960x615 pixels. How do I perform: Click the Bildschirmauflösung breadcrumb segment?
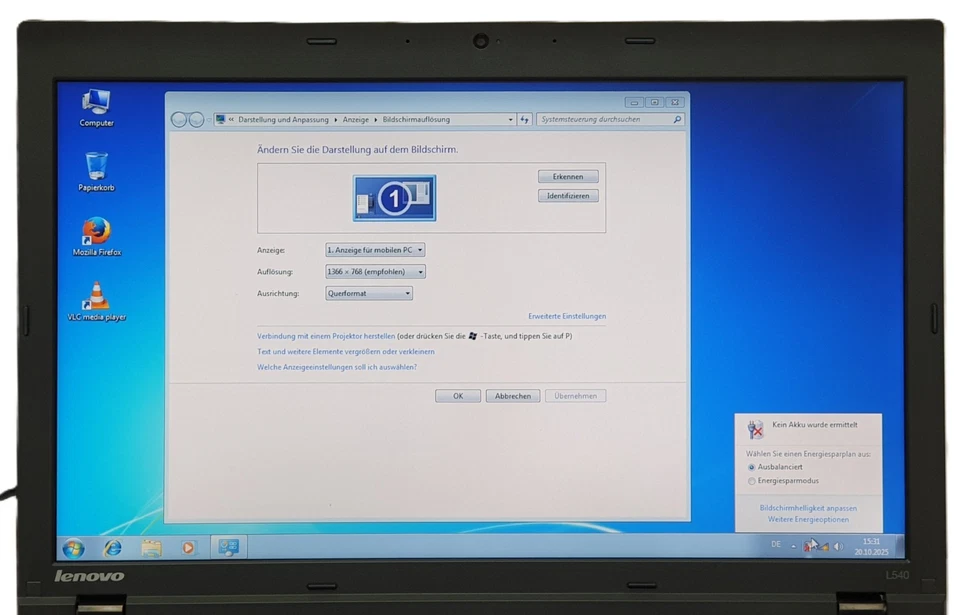[x=416, y=119]
